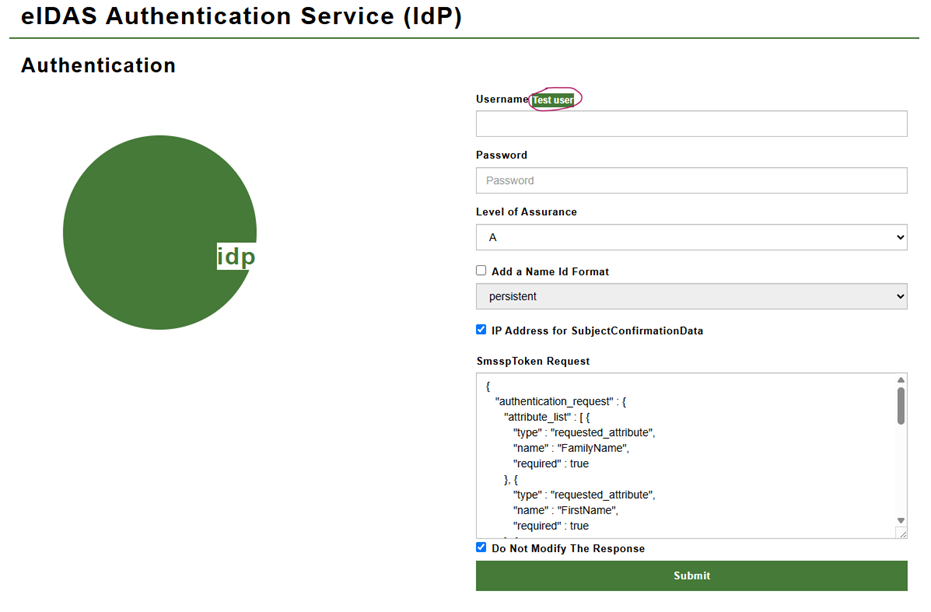This screenshot has width=931, height=612.
Task: Click the textarea resize handle corner
Action: (x=902, y=534)
